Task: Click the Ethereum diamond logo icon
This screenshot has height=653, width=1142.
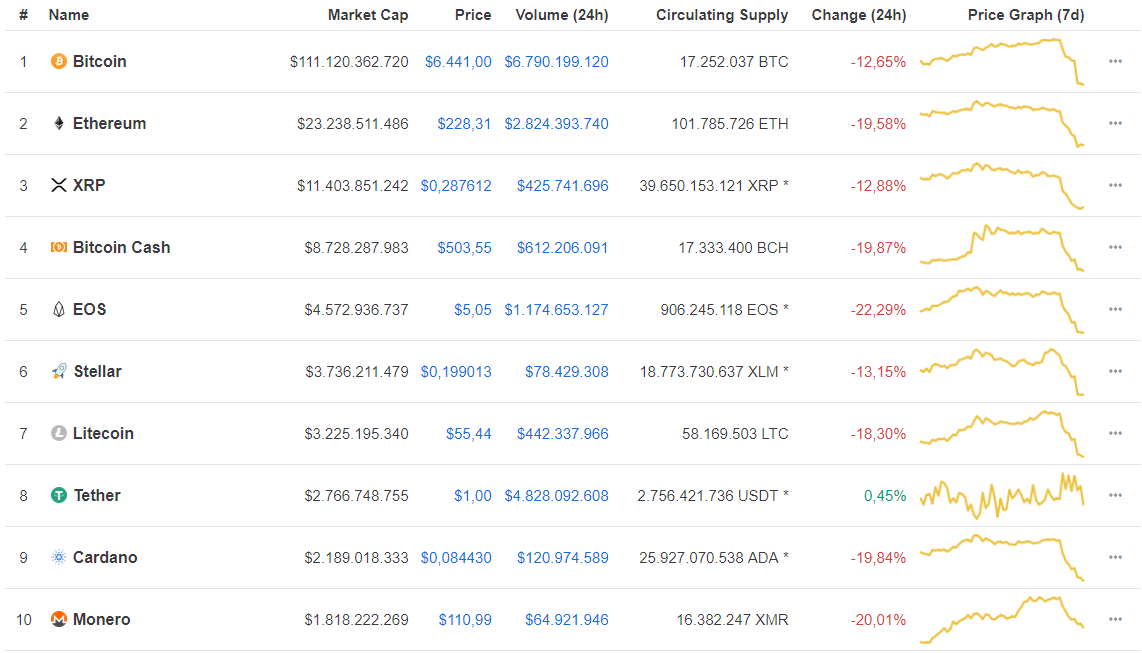Action: point(58,123)
